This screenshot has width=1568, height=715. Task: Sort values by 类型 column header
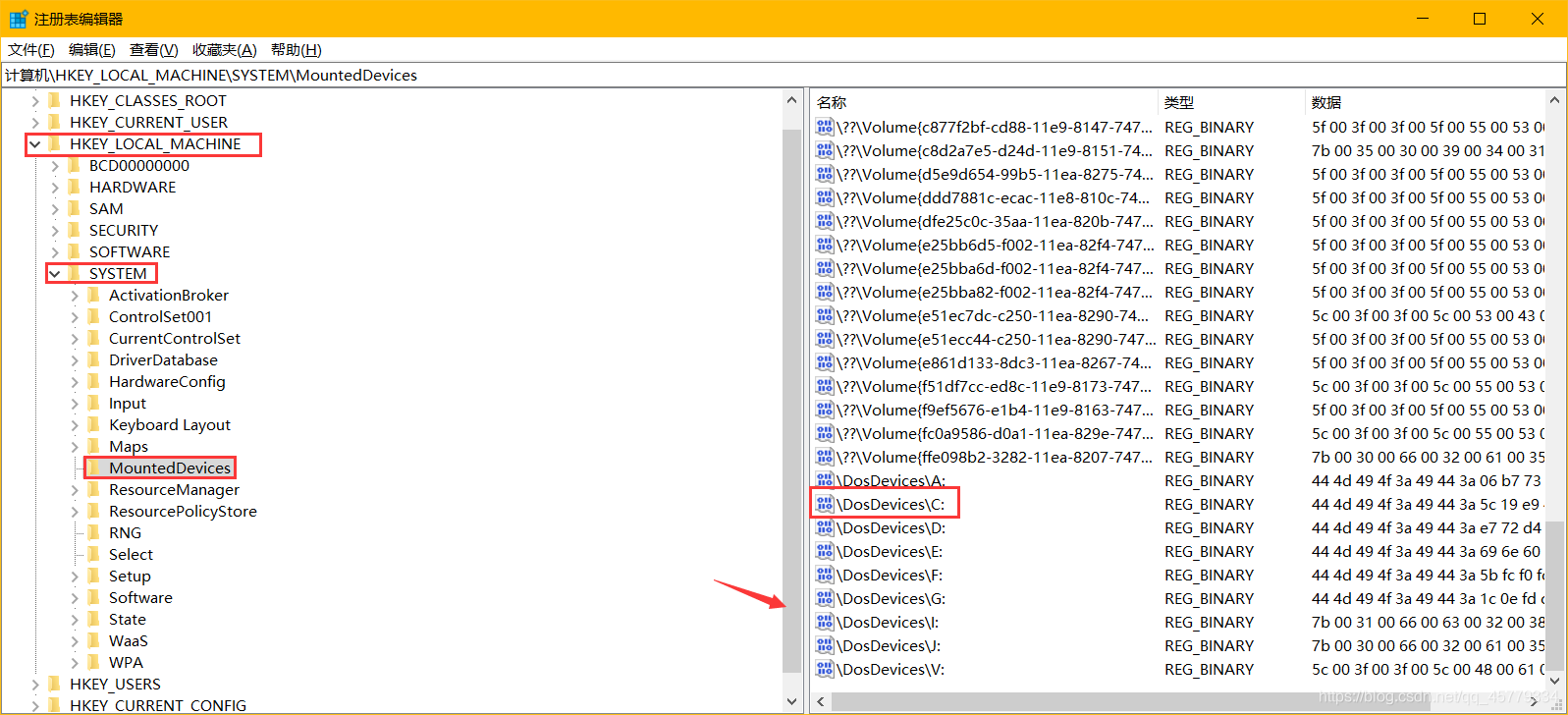(1232, 102)
